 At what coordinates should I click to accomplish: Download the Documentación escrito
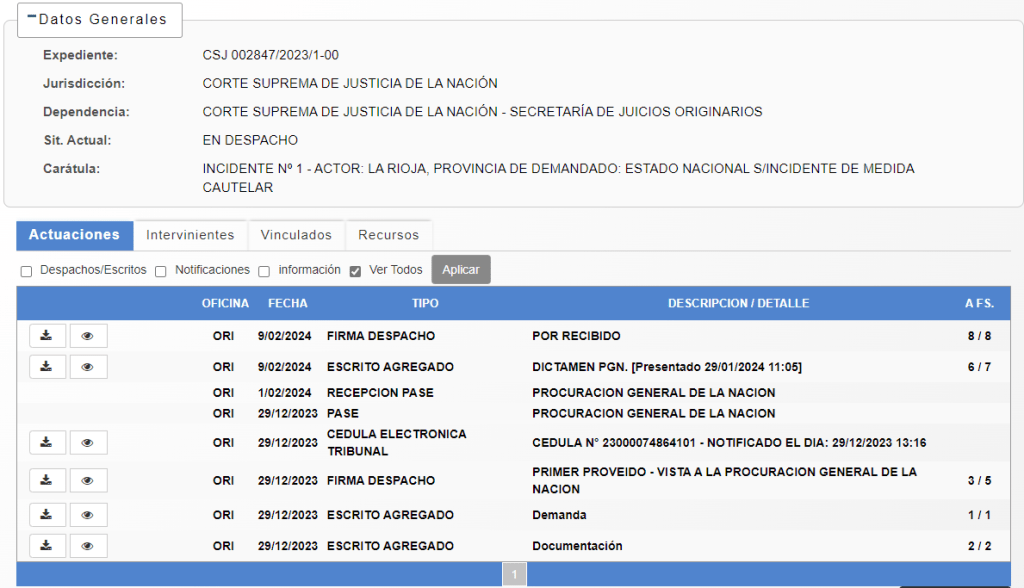pos(47,546)
